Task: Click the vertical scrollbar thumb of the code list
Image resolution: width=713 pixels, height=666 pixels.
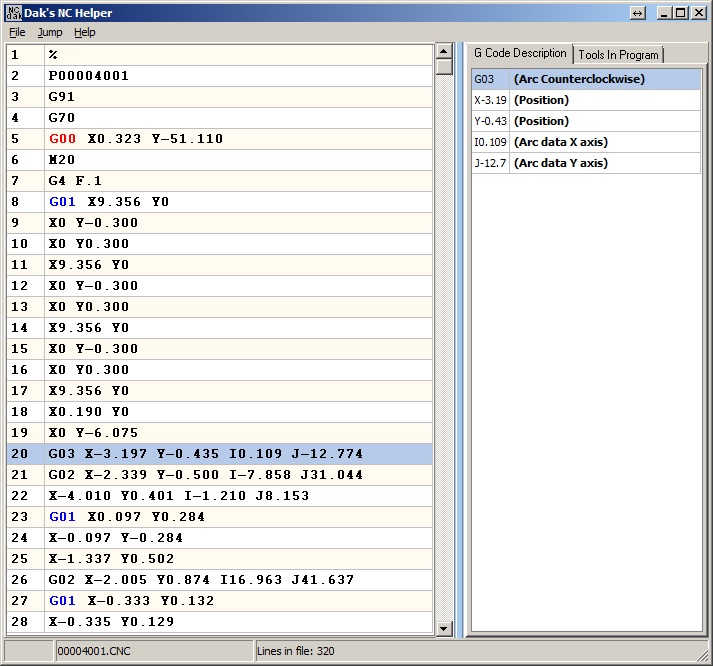Action: pos(445,68)
